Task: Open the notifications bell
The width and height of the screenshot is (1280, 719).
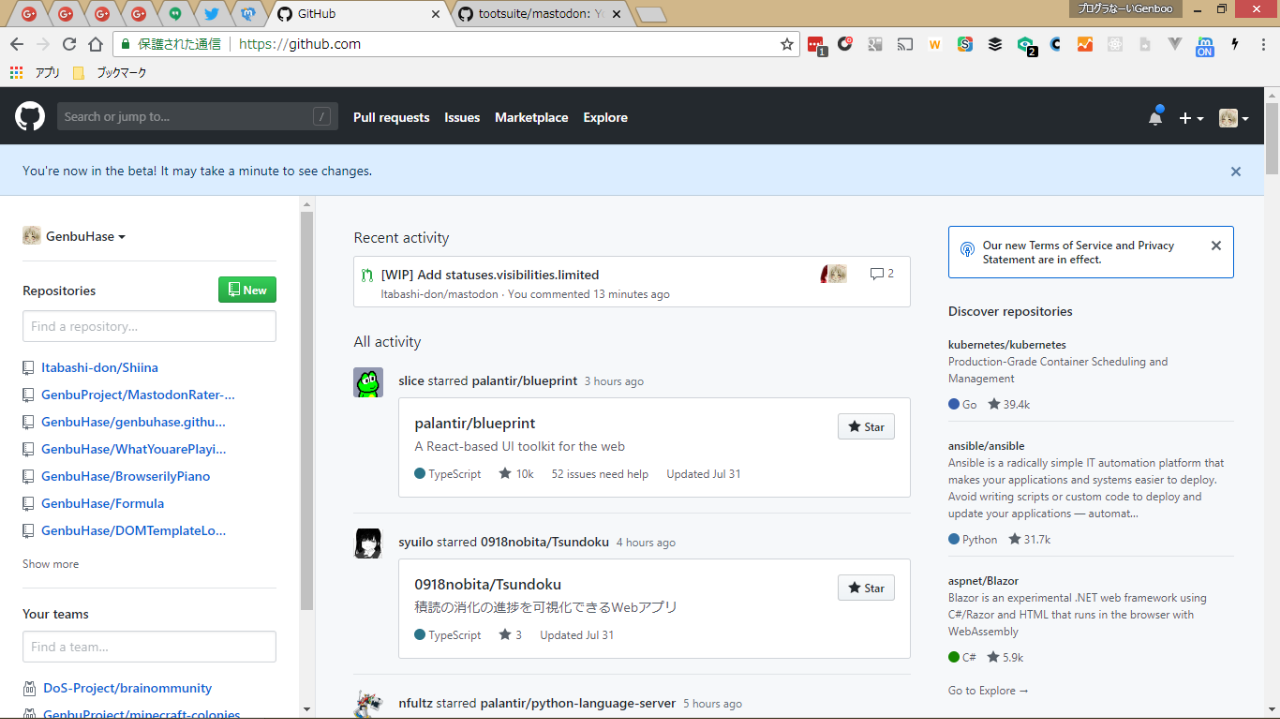Action: 1155,118
